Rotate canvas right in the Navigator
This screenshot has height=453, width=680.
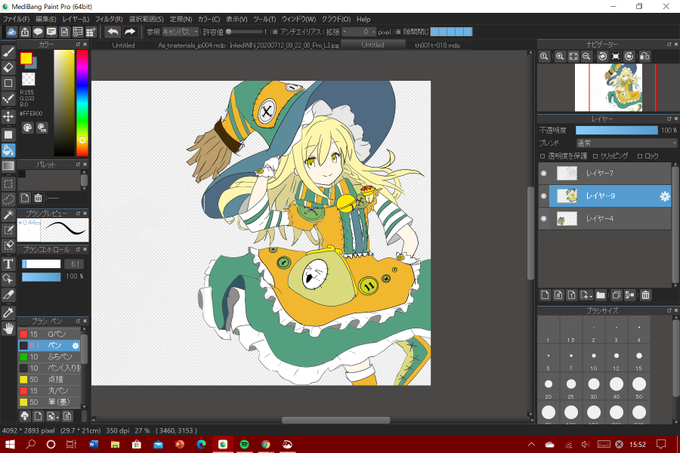click(629, 56)
